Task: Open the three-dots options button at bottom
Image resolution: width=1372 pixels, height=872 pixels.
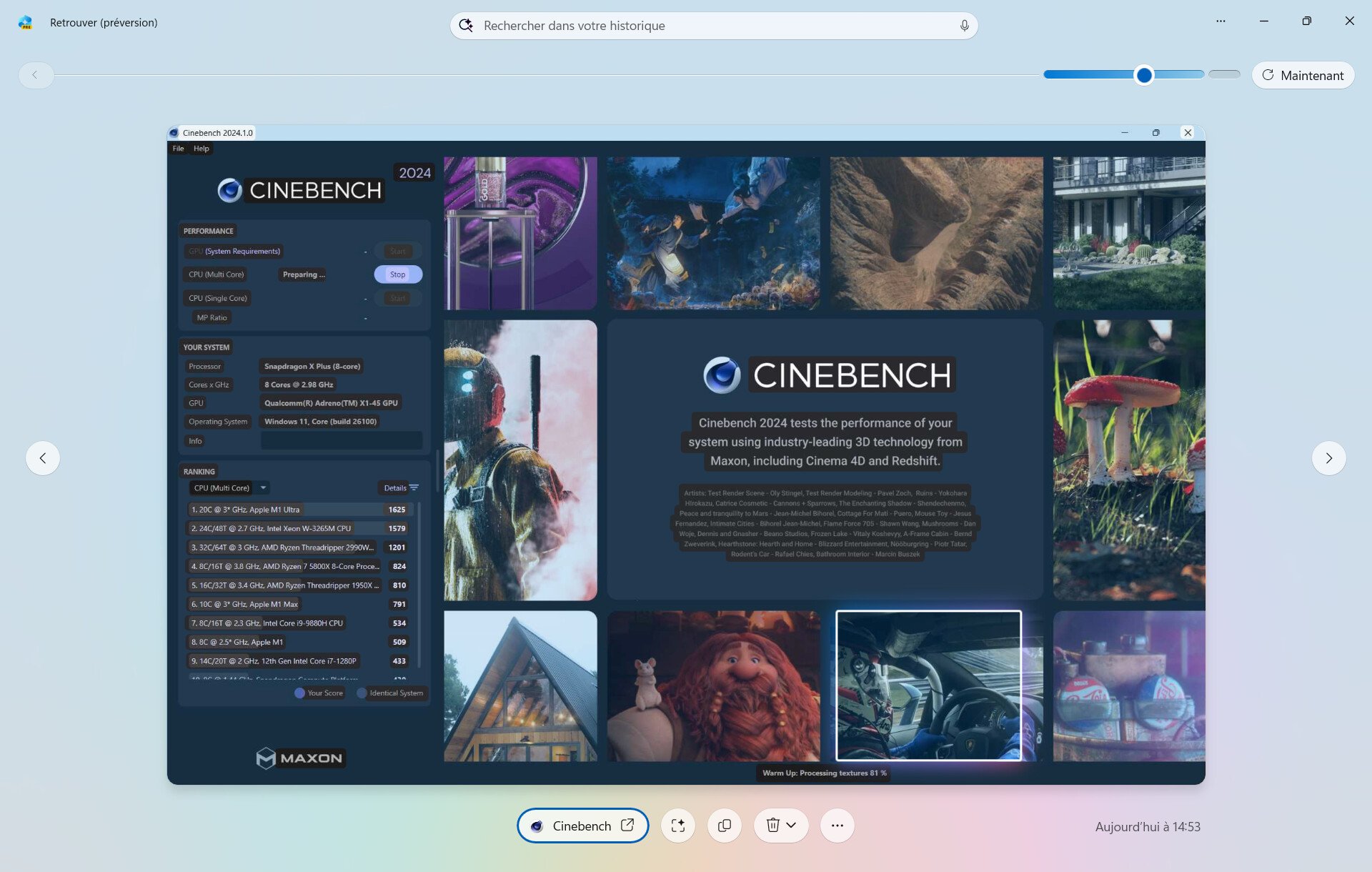Action: [x=837, y=826]
